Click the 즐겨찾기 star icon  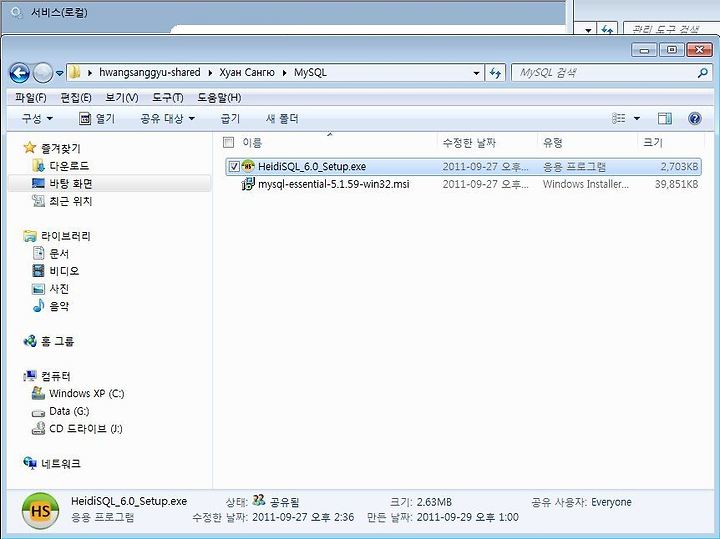[x=30, y=147]
